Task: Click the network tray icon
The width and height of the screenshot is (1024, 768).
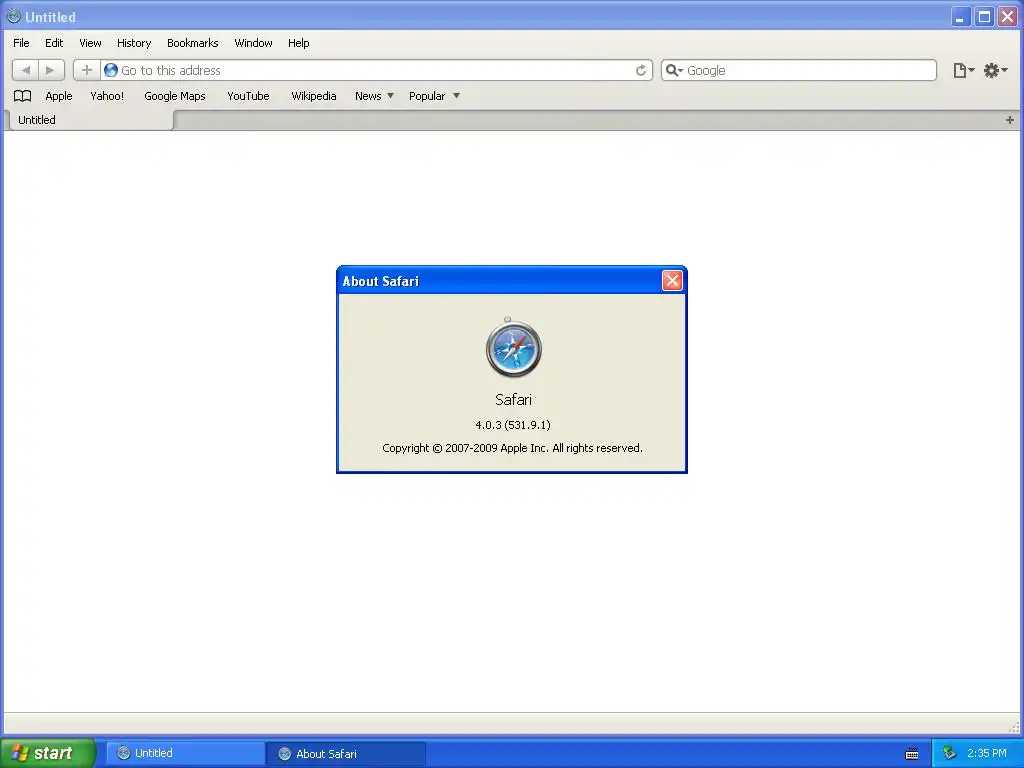Action: [x=949, y=753]
